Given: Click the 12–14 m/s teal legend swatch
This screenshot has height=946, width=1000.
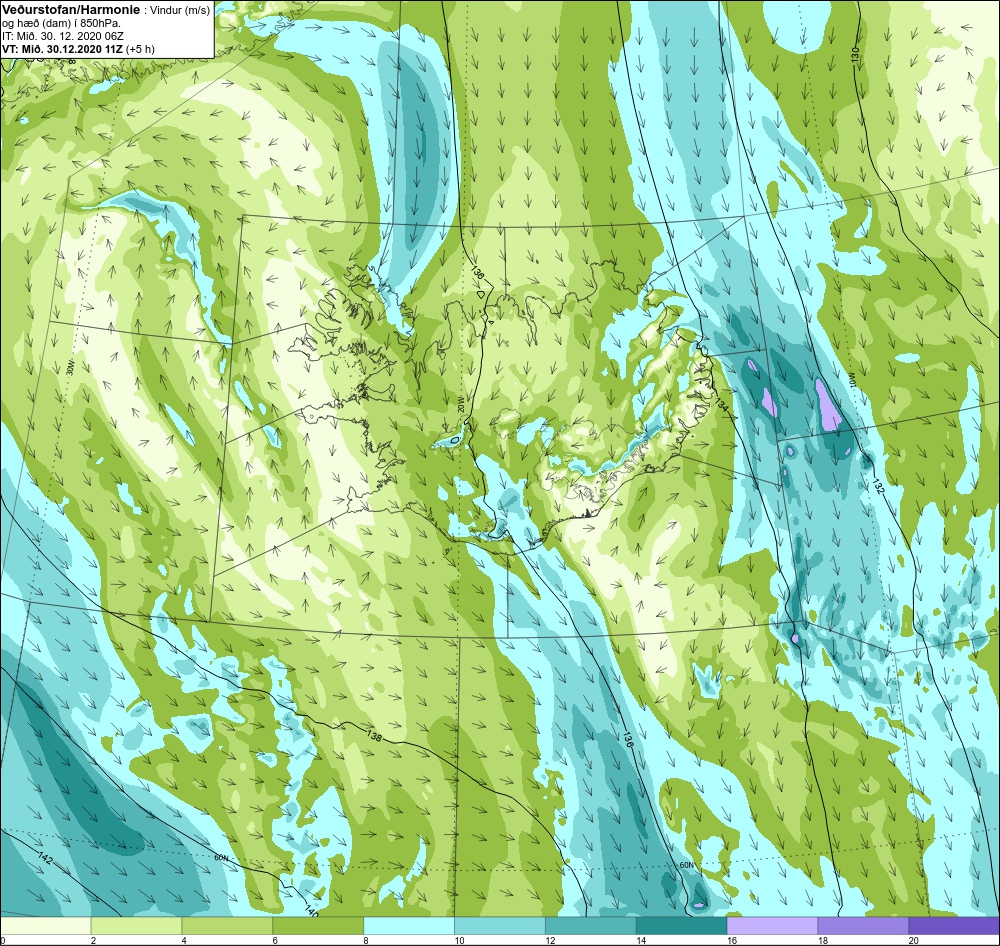Looking at the screenshot, I should (x=591, y=924).
